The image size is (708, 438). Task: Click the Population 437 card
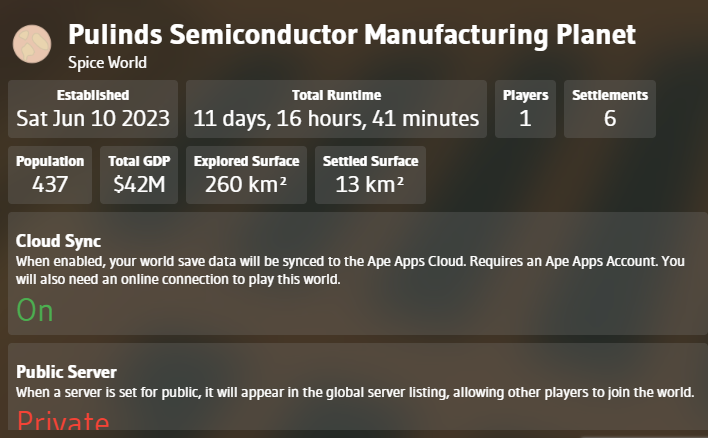click(50, 175)
